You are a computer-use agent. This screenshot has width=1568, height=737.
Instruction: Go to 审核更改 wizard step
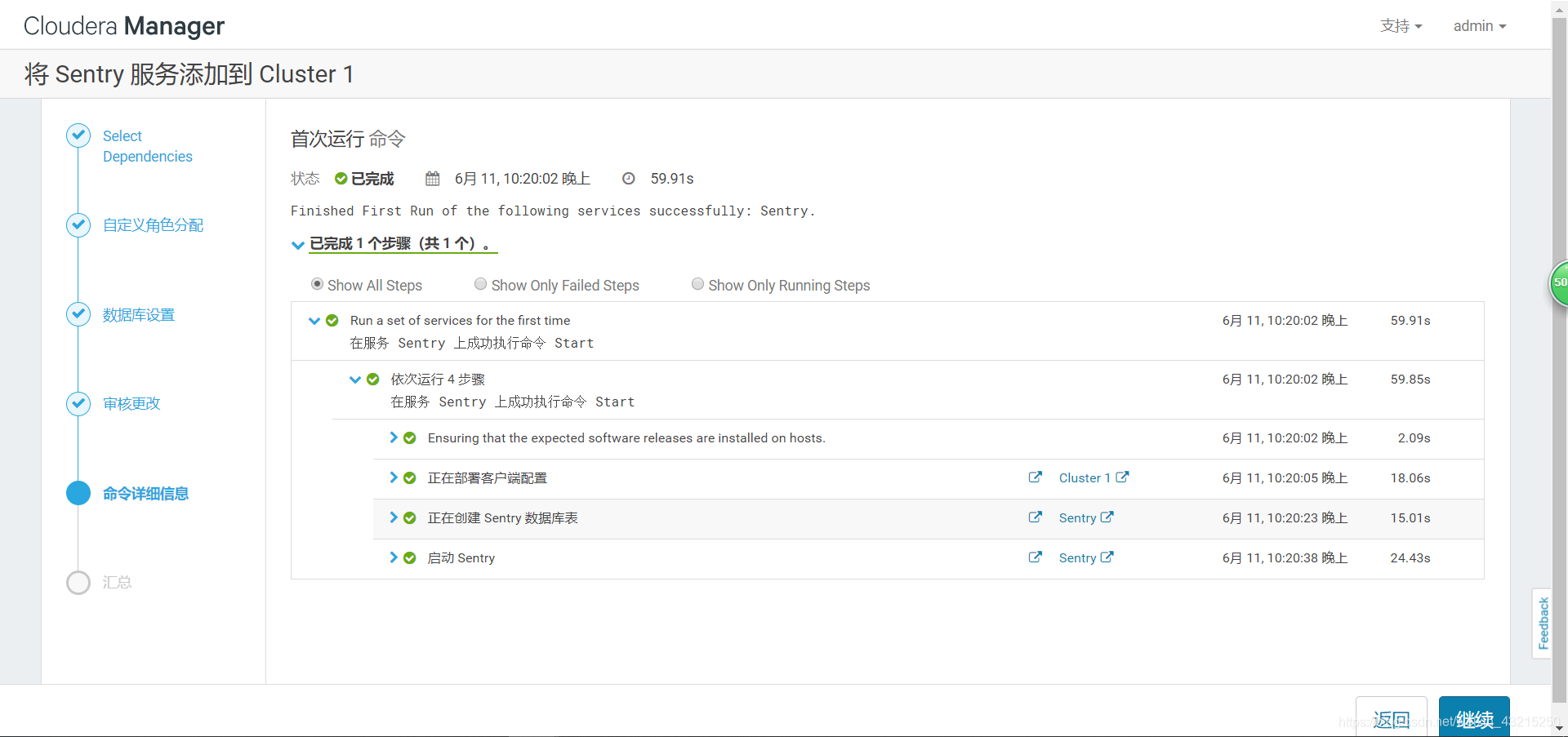point(131,404)
